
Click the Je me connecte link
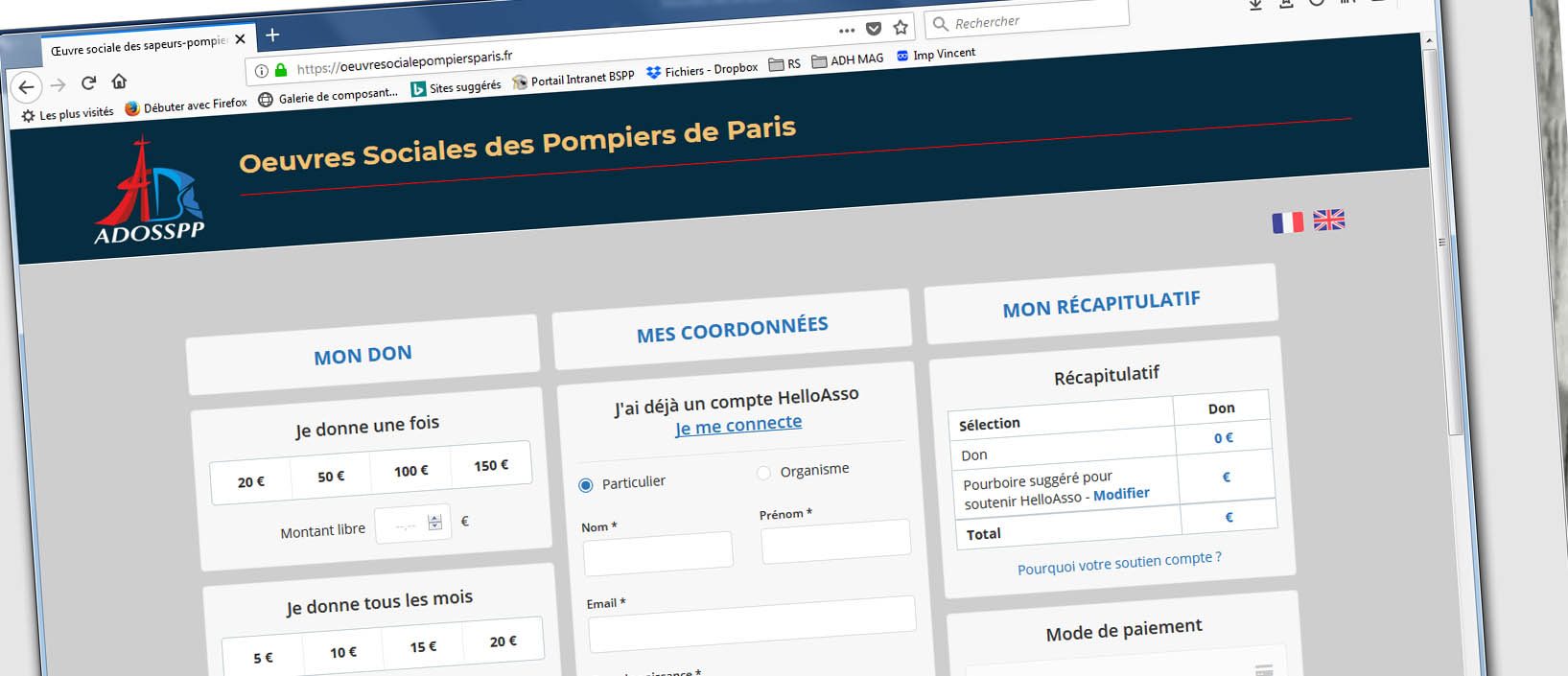[x=738, y=425]
